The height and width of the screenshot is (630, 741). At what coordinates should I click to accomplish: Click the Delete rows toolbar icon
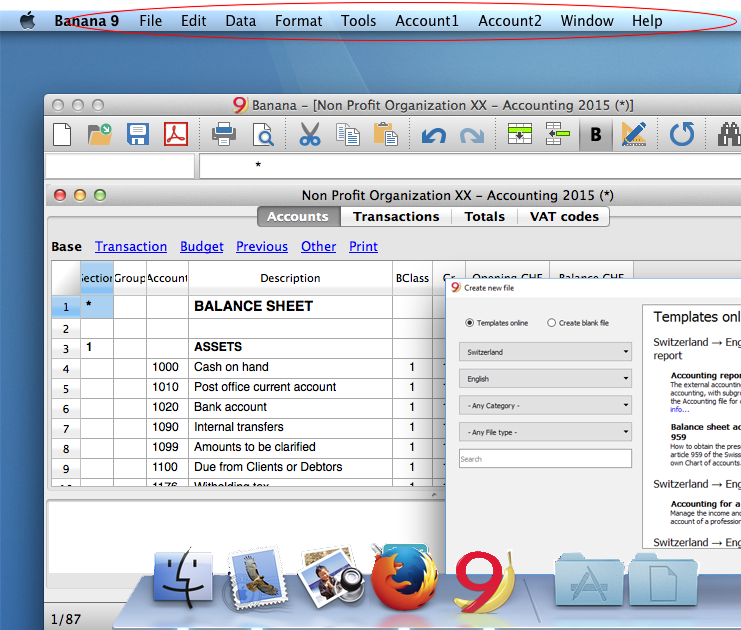pyautogui.click(x=557, y=134)
